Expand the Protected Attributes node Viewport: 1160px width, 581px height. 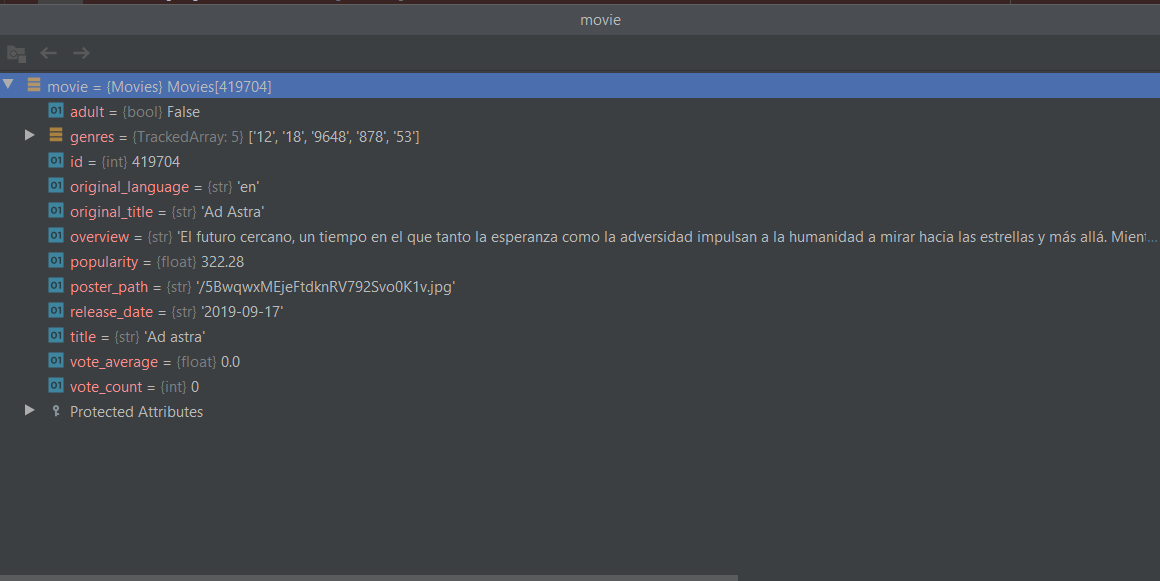pos(30,410)
